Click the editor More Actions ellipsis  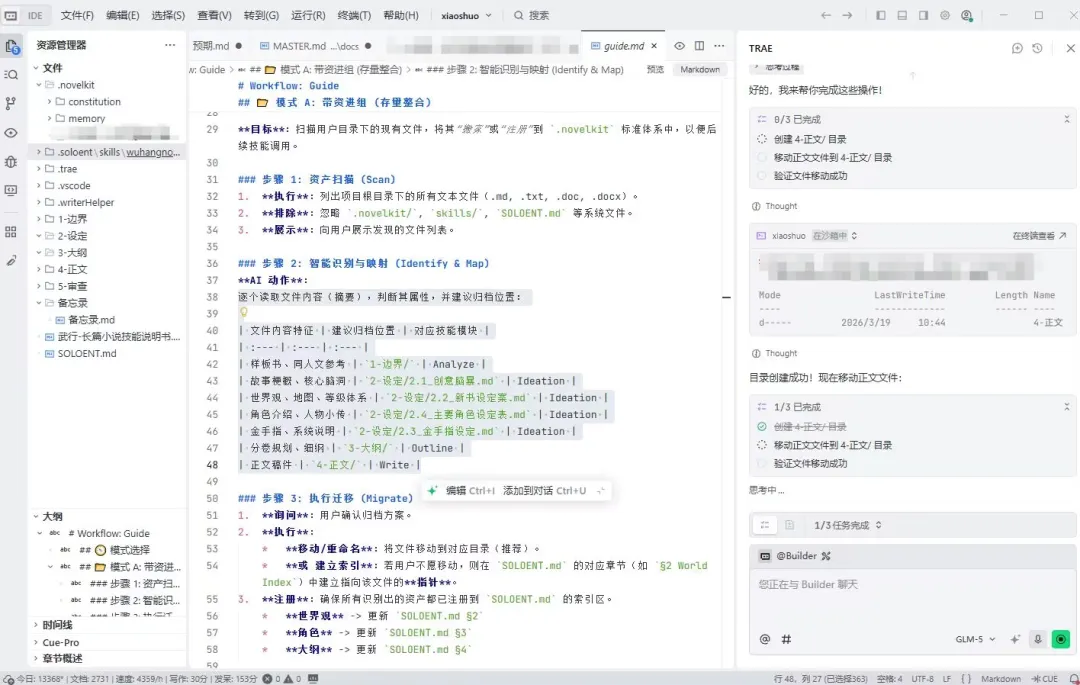pos(719,45)
